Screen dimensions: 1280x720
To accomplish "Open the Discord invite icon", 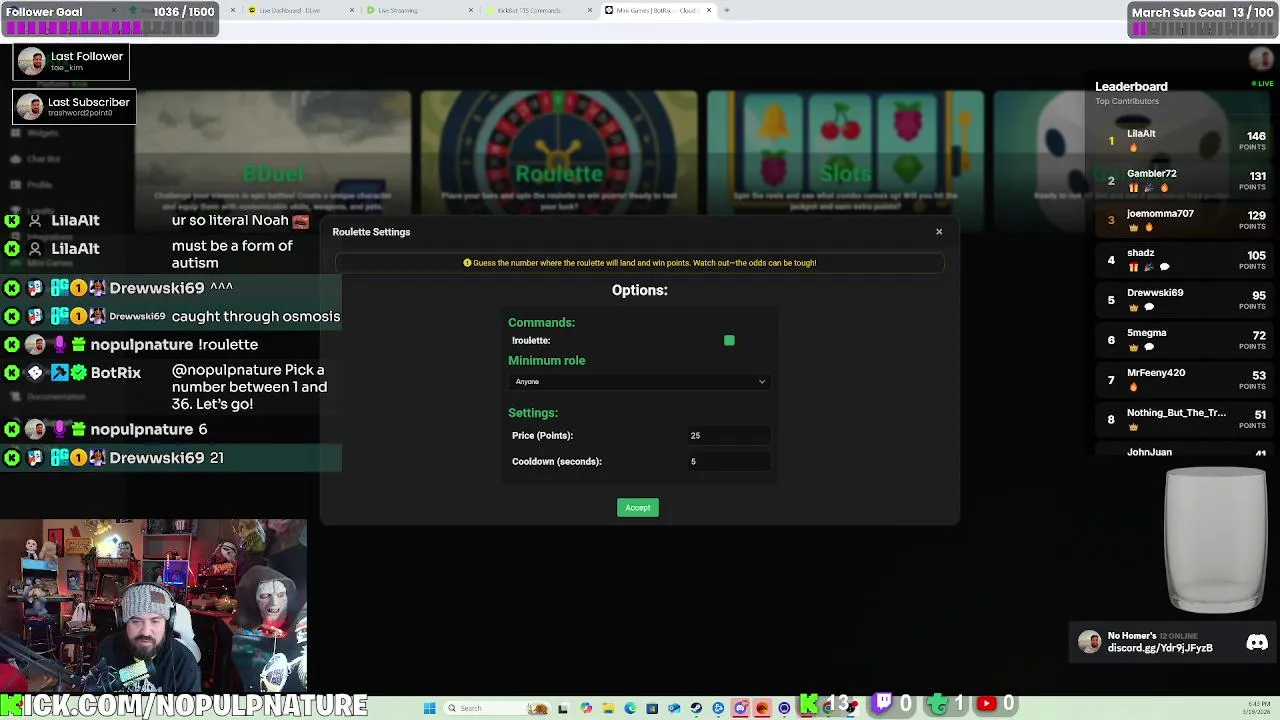I will click(x=1257, y=643).
